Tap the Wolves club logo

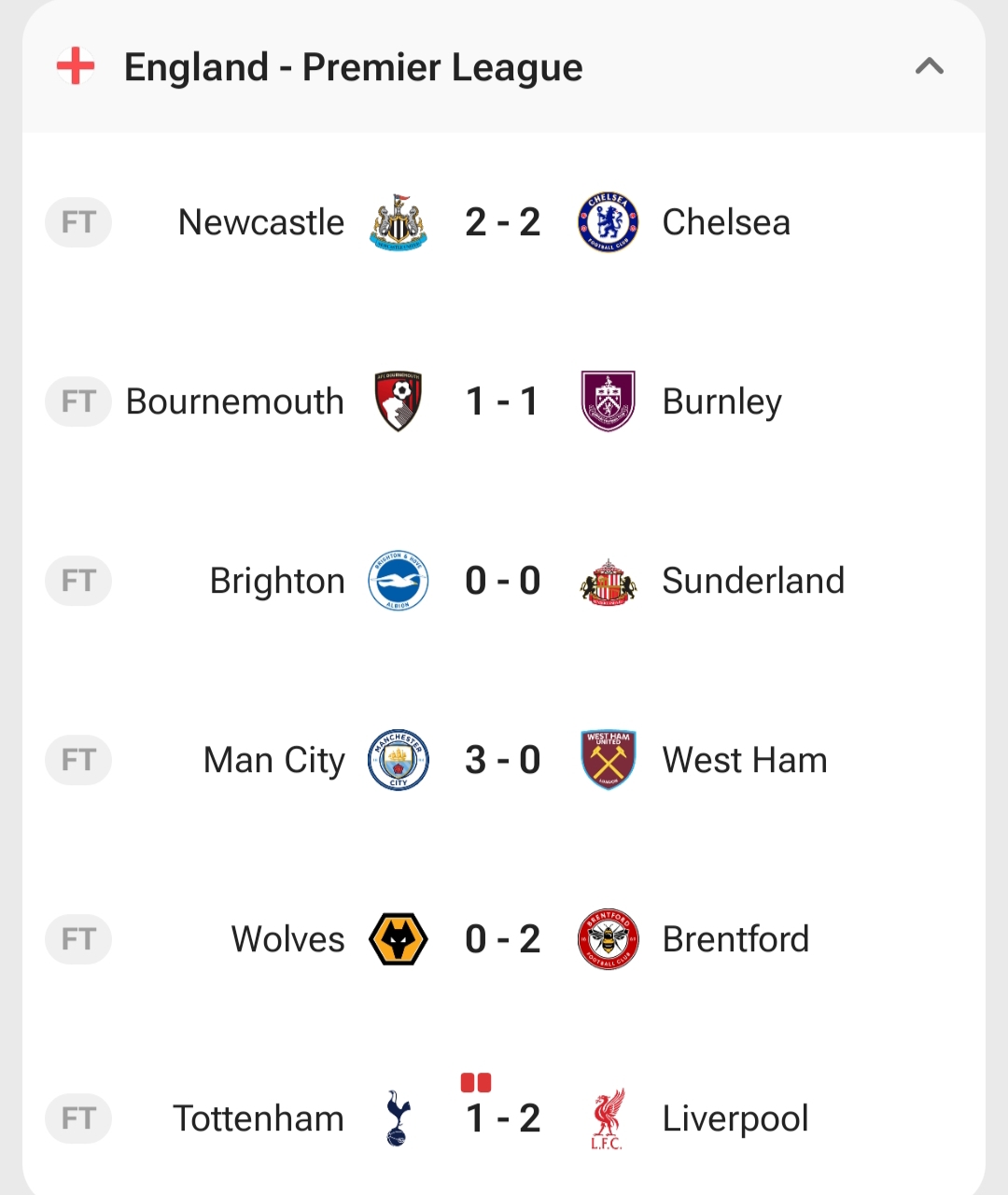pos(399,939)
